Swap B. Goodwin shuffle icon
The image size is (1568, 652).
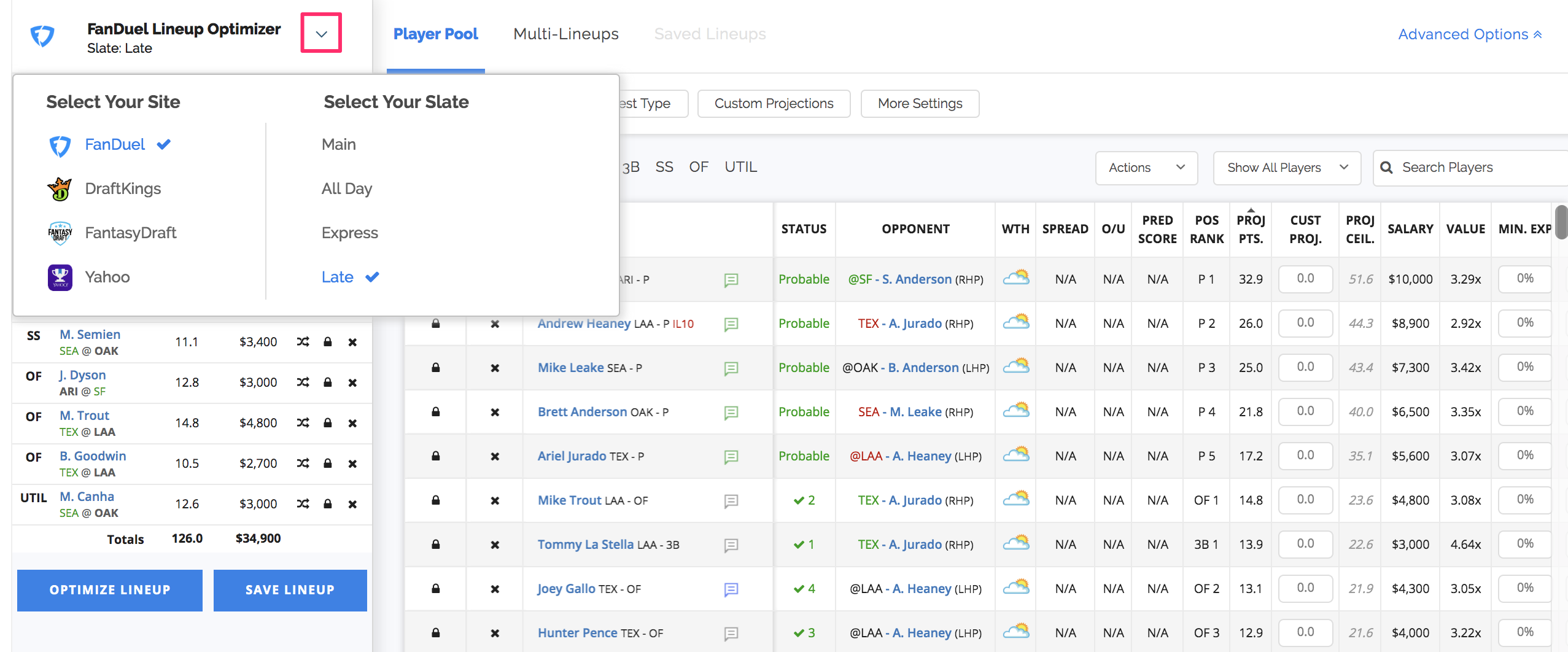pos(303,464)
